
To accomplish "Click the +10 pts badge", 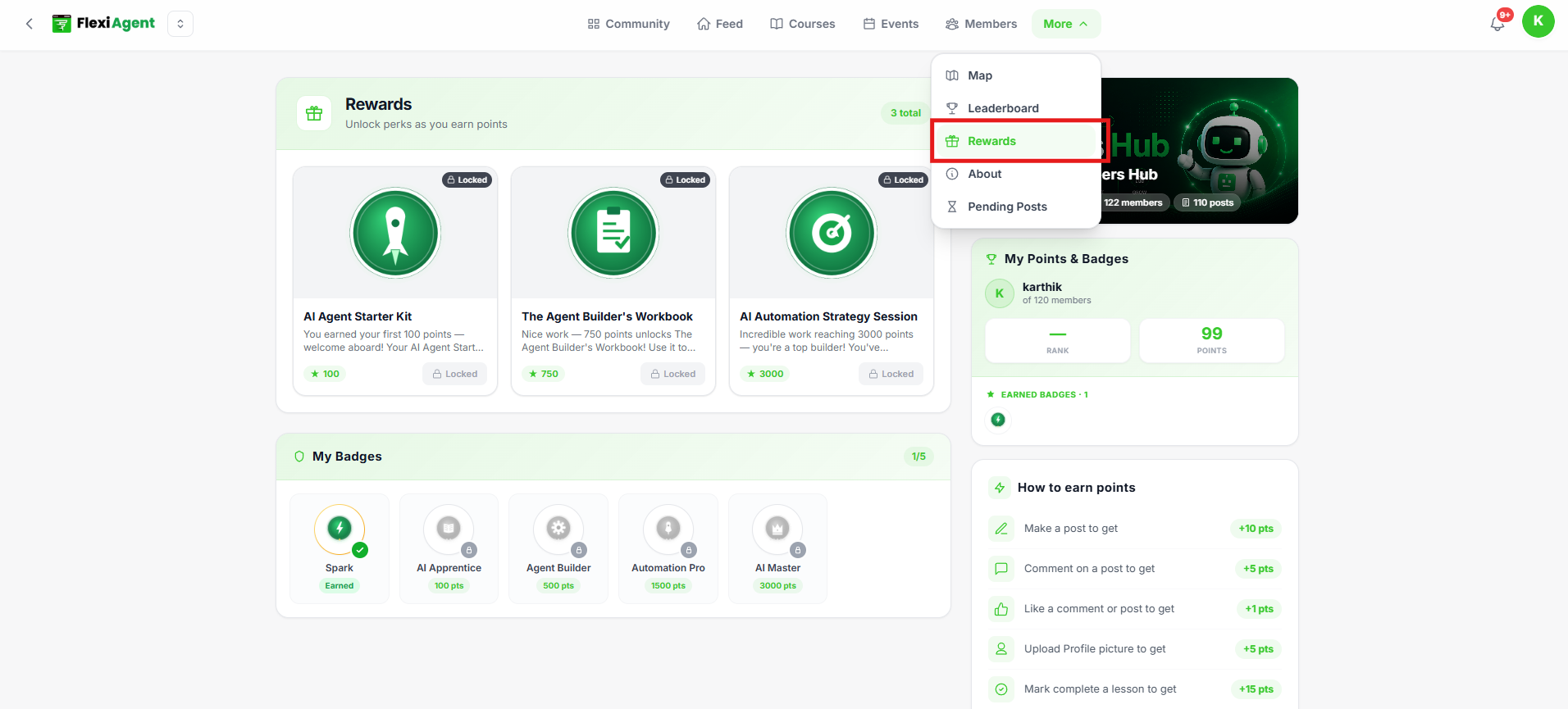I will pos(1256,529).
